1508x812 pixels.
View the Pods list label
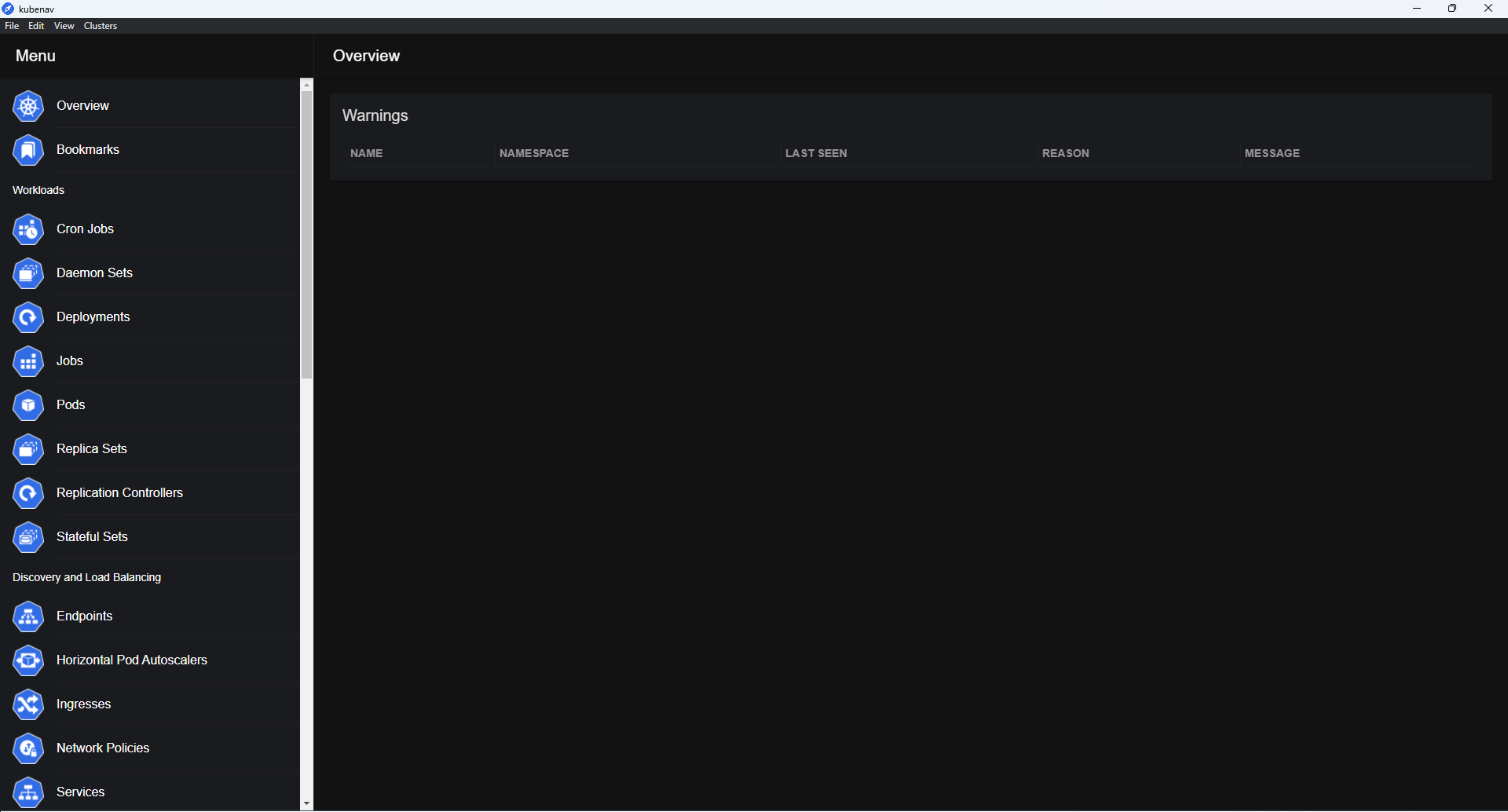click(71, 404)
